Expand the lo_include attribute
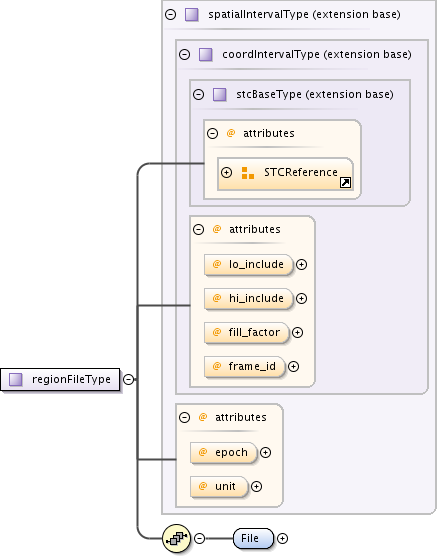 coord(301,264)
